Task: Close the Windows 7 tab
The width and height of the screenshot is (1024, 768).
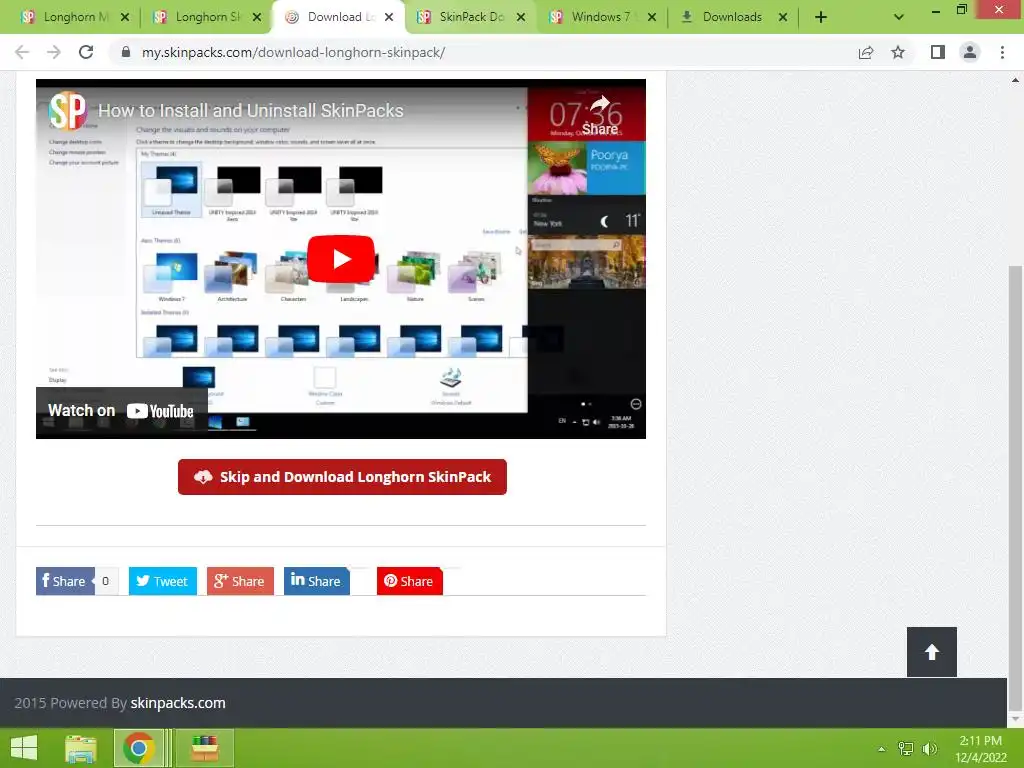Action: 652,17
